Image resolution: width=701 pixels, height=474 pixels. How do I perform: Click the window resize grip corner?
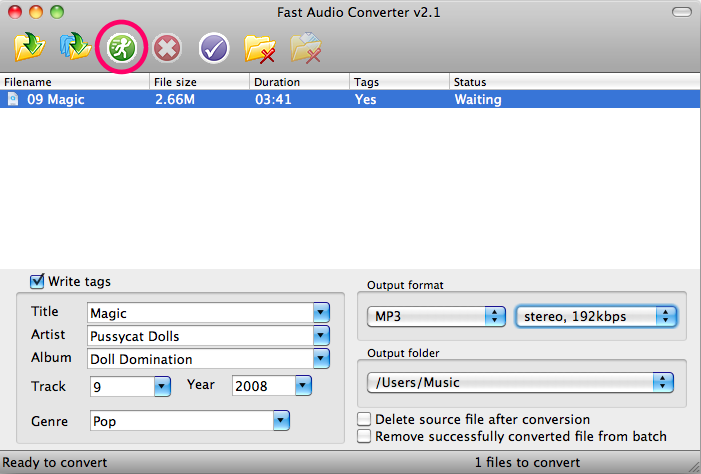[694, 467]
